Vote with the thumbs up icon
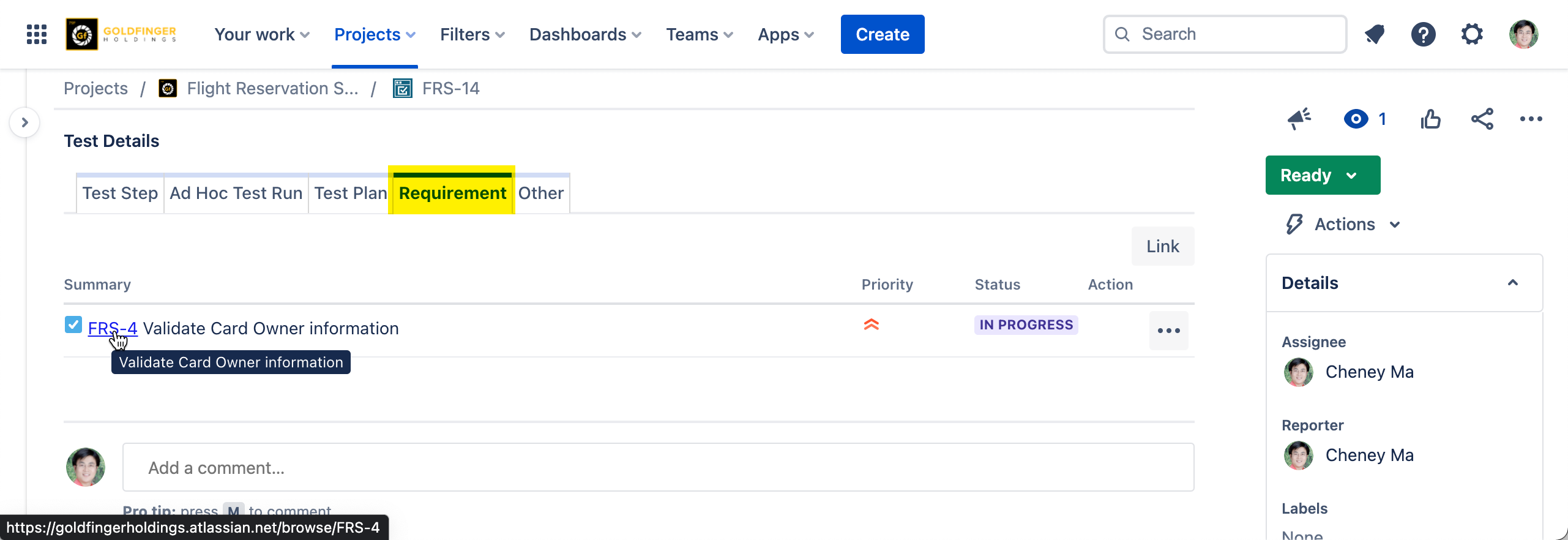Screen dimensions: 1568x540 tap(1430, 119)
